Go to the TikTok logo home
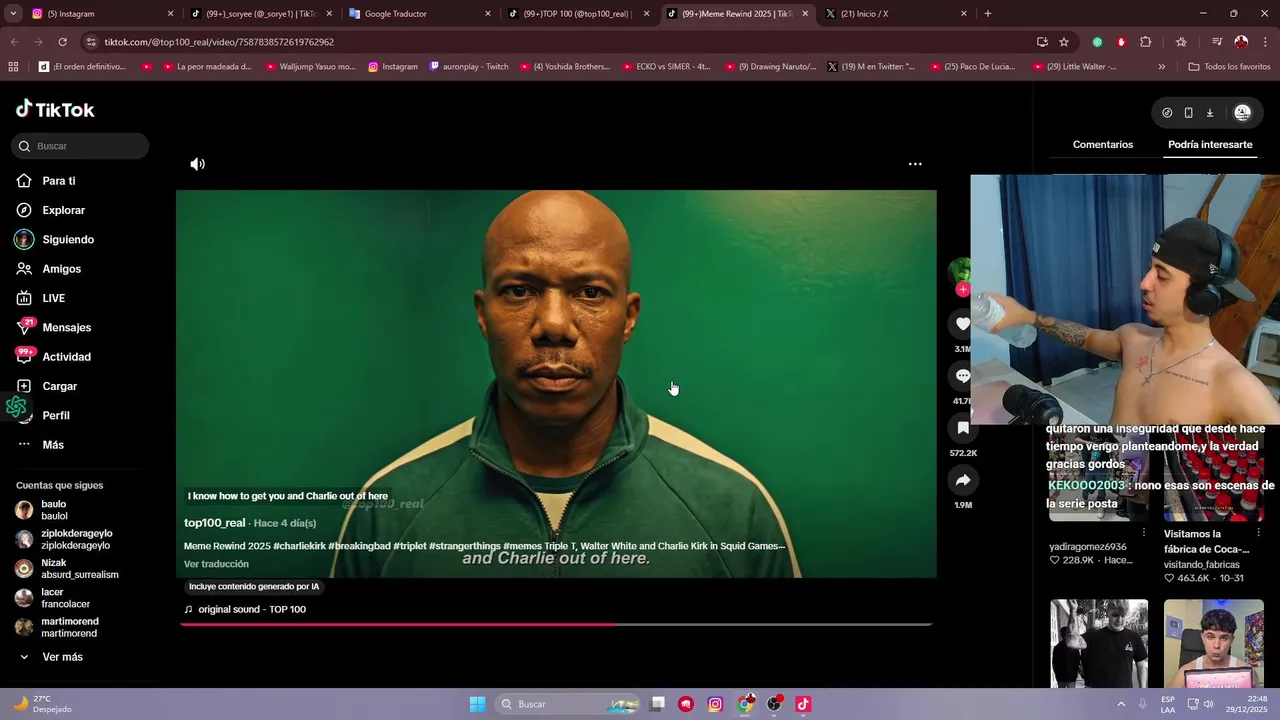1280x720 pixels. pyautogui.click(x=56, y=109)
